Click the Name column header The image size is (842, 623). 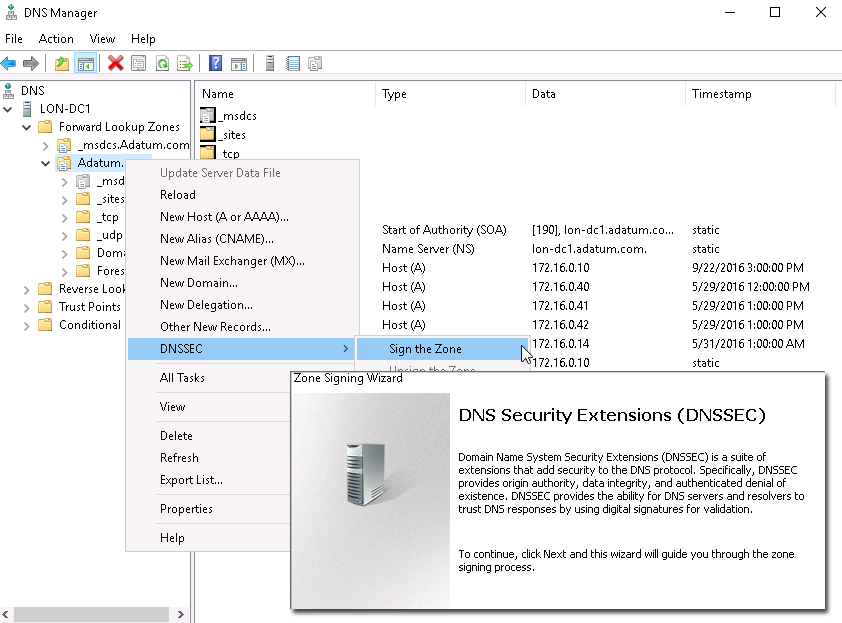click(285, 94)
